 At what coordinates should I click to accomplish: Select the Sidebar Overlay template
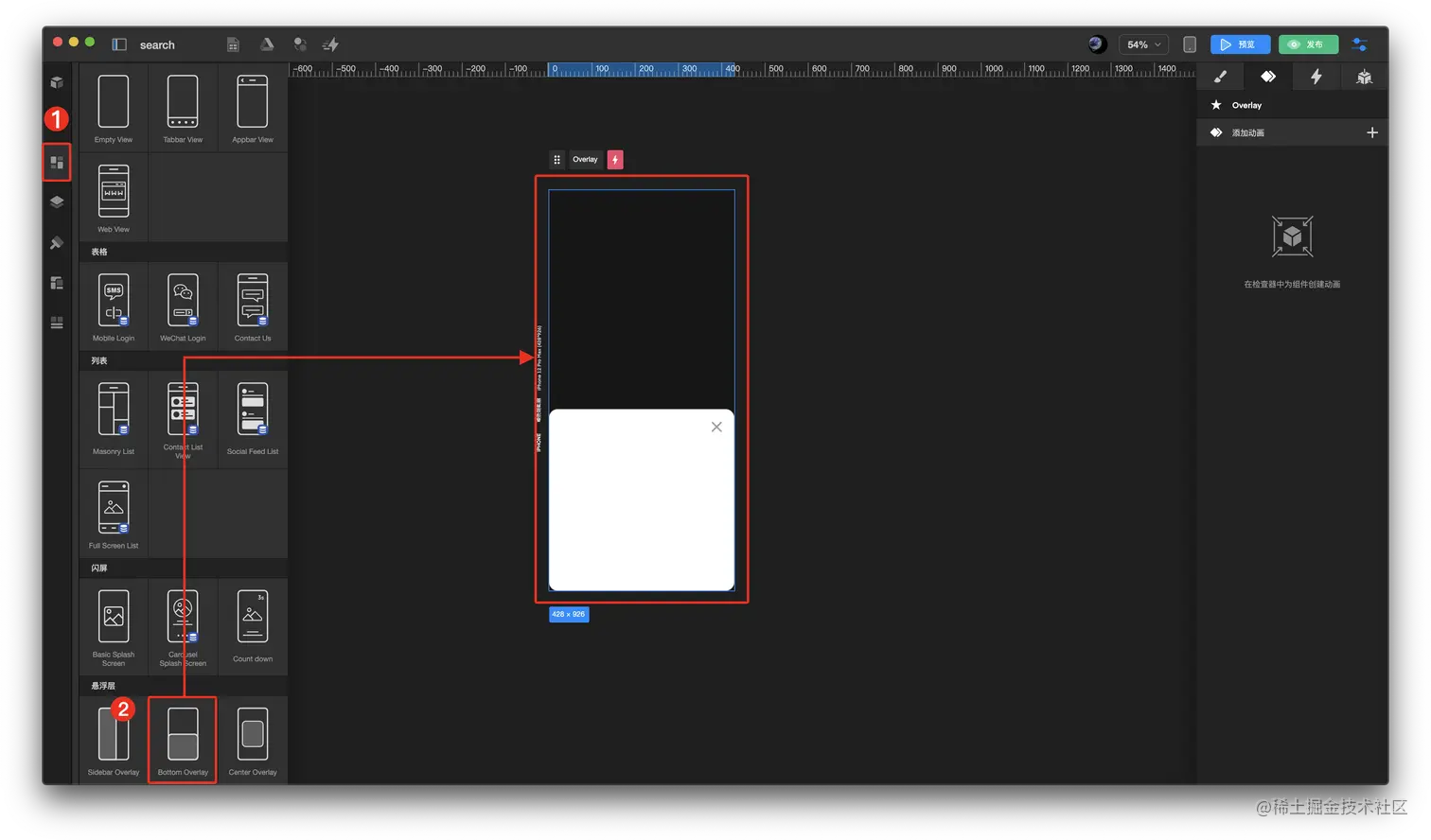click(114, 740)
